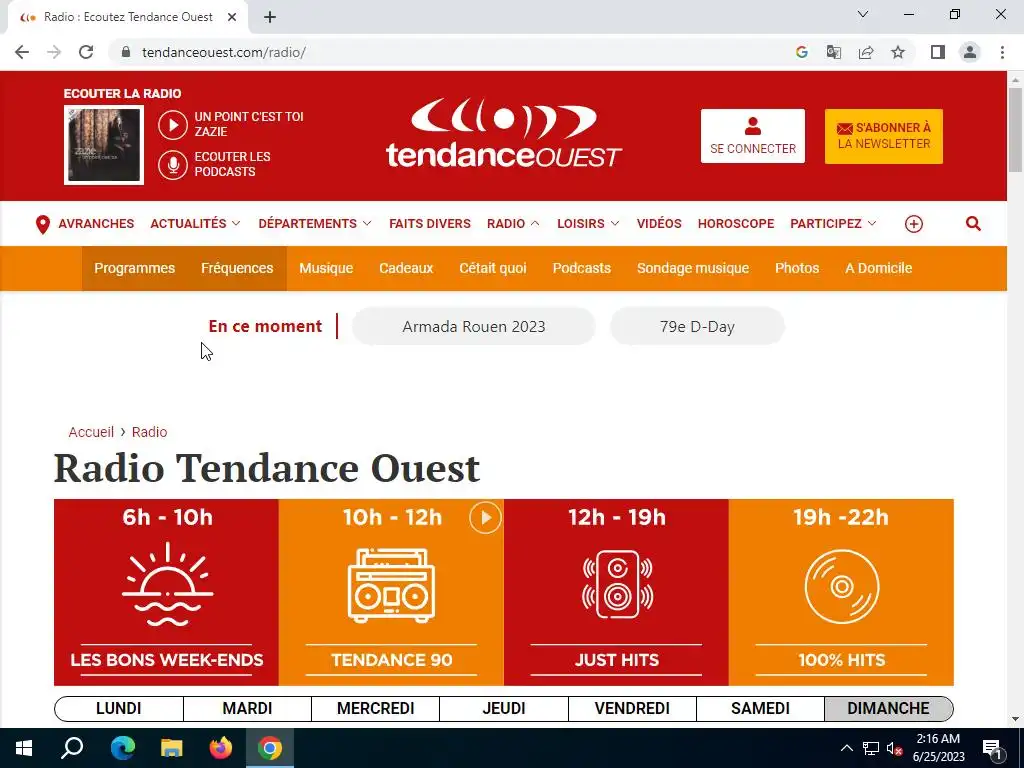
Task: Close the Tendance Ouest tab
Action: pos(232,17)
